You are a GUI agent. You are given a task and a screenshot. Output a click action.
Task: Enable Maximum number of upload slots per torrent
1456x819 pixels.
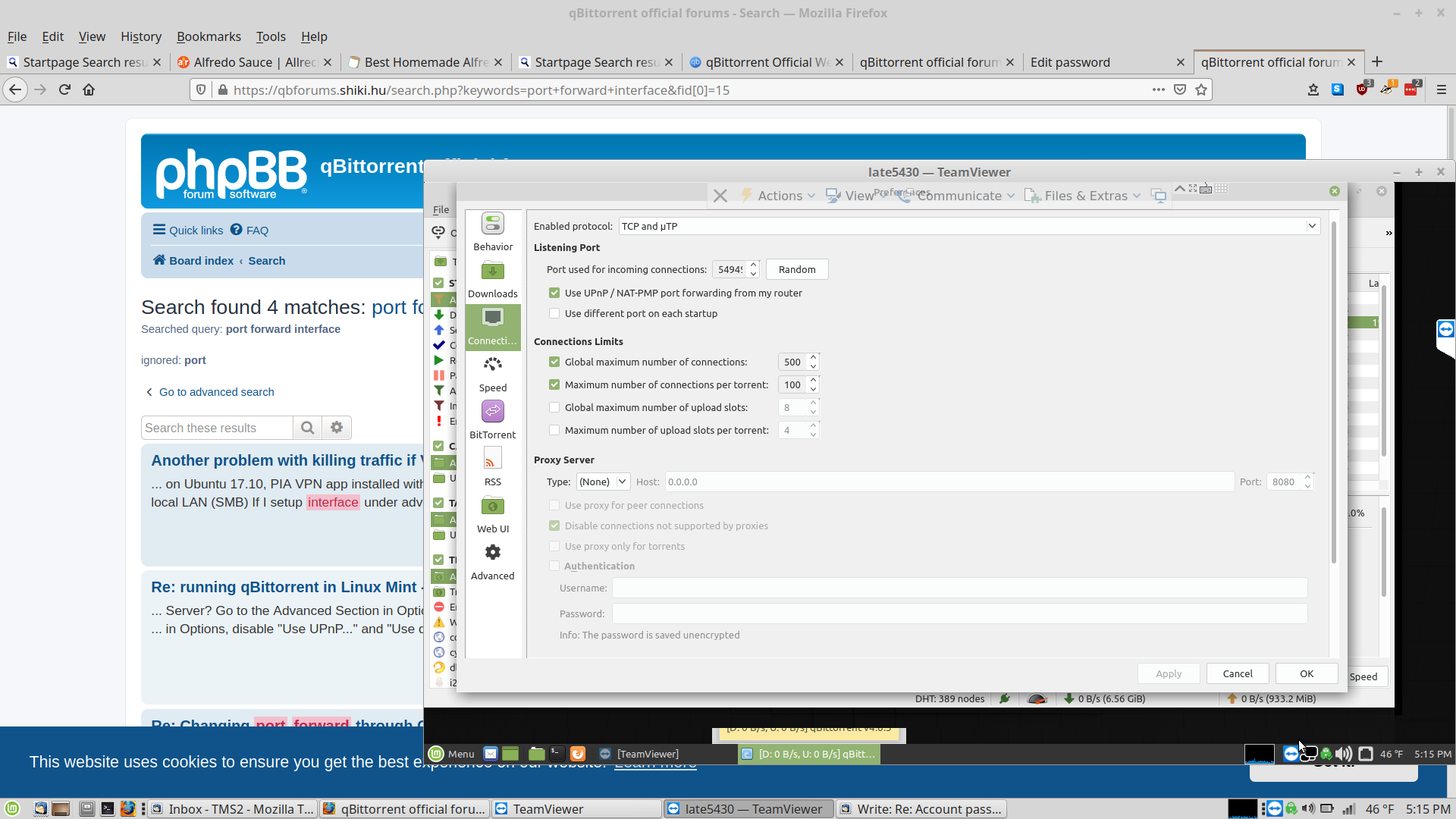pyautogui.click(x=555, y=430)
